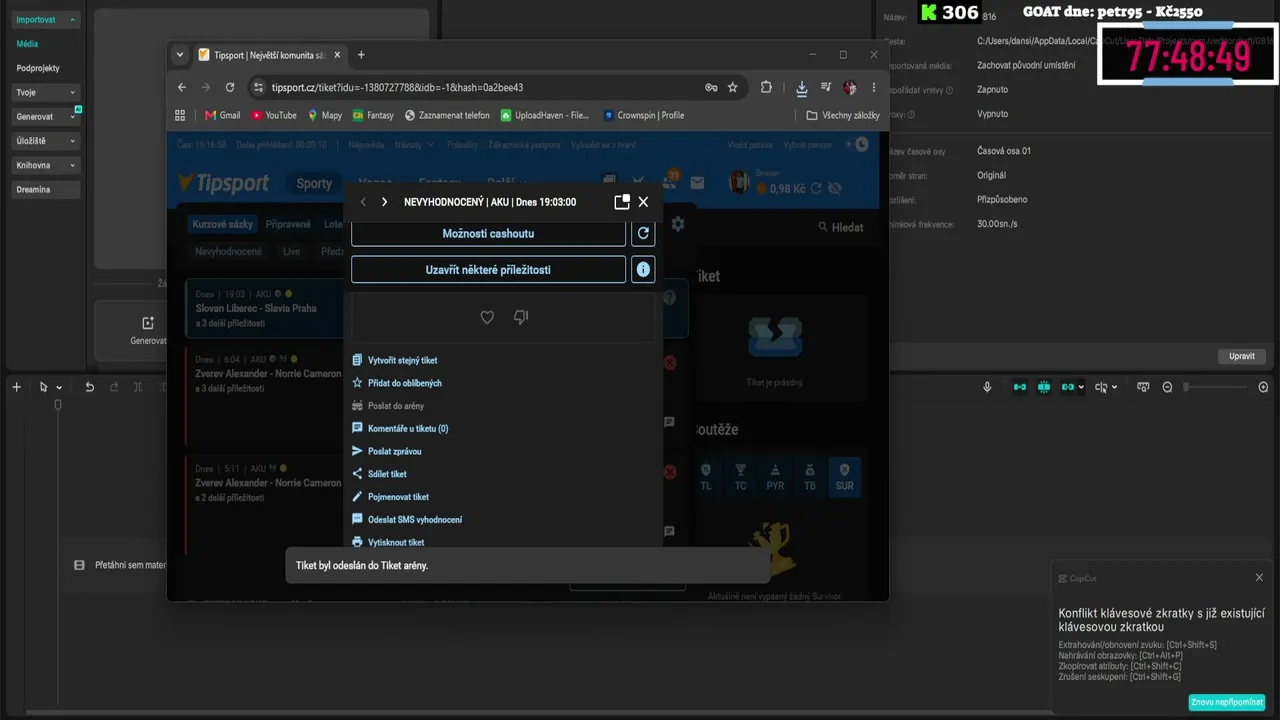1280x720 pixels.
Task: Click CapCut Upravit button
Action: (x=1242, y=356)
